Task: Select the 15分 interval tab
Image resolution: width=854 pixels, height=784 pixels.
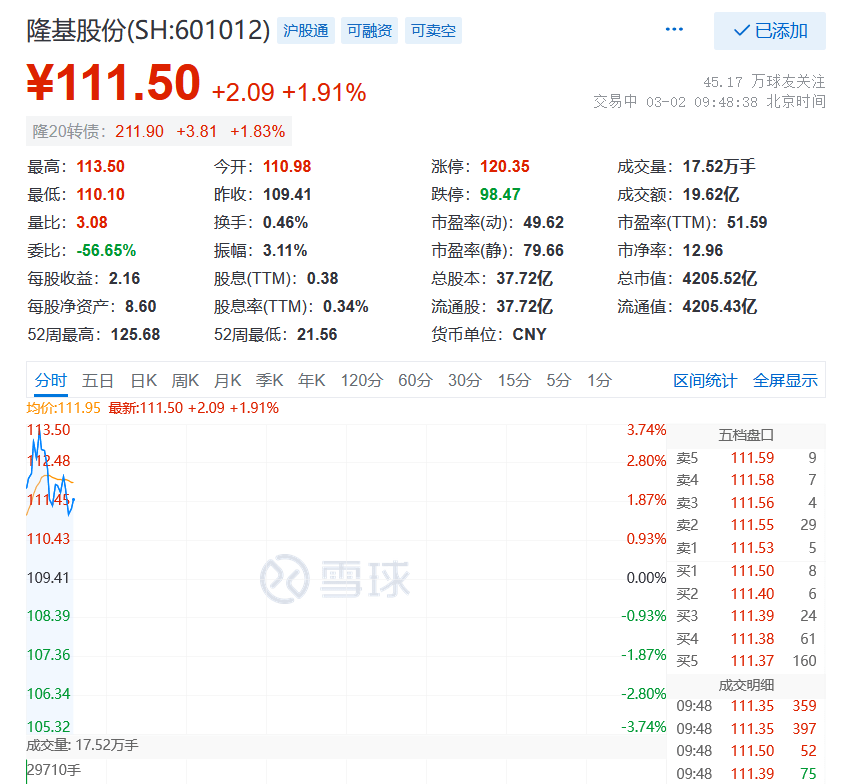Action: pos(514,380)
